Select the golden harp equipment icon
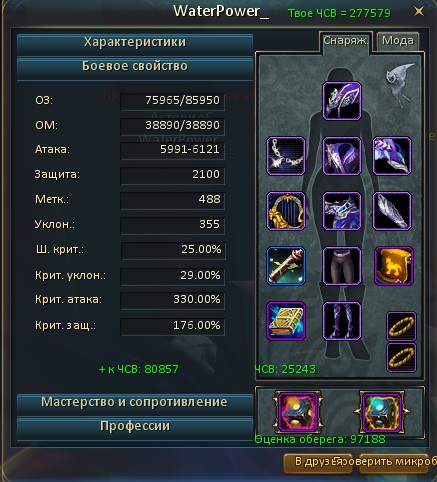Screen dimensions: 437x482 (x=286, y=211)
